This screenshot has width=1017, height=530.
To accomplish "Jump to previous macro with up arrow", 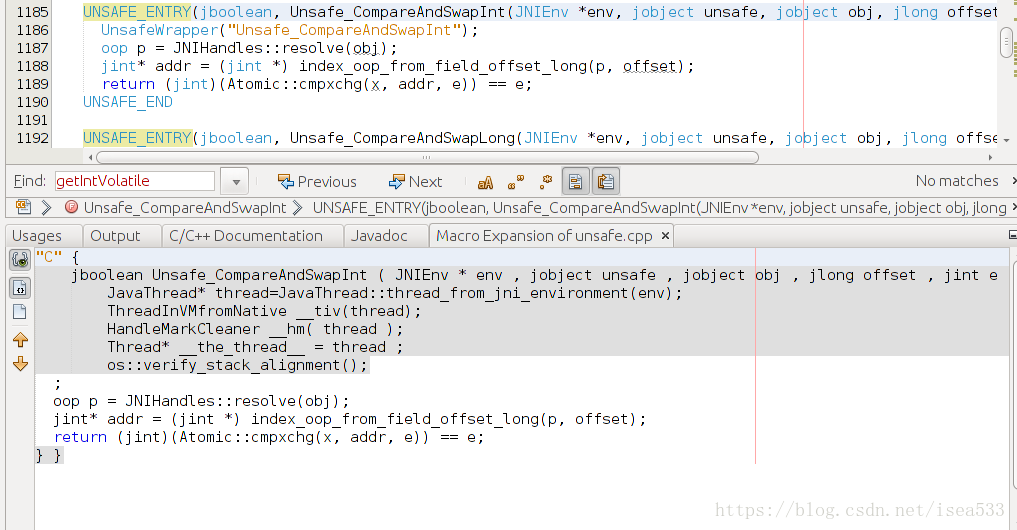I will tap(20, 339).
